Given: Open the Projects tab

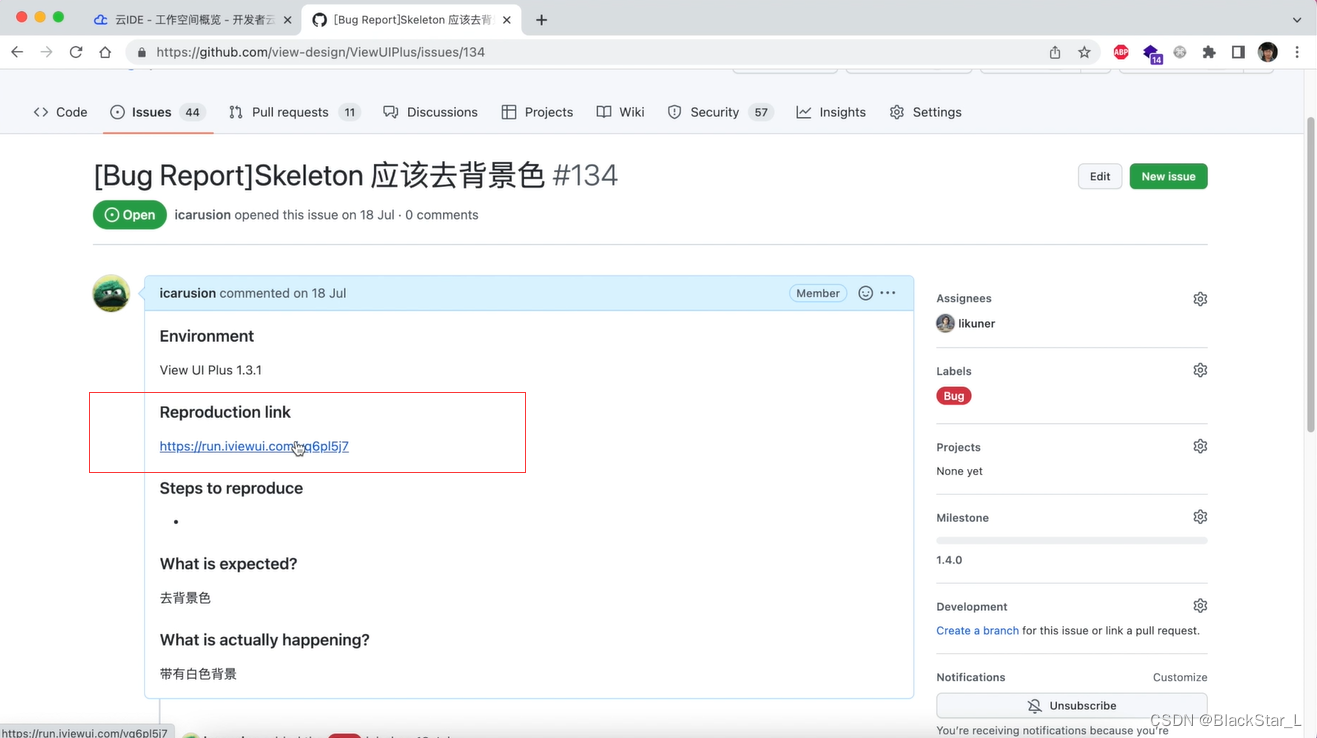Looking at the screenshot, I should click(537, 112).
